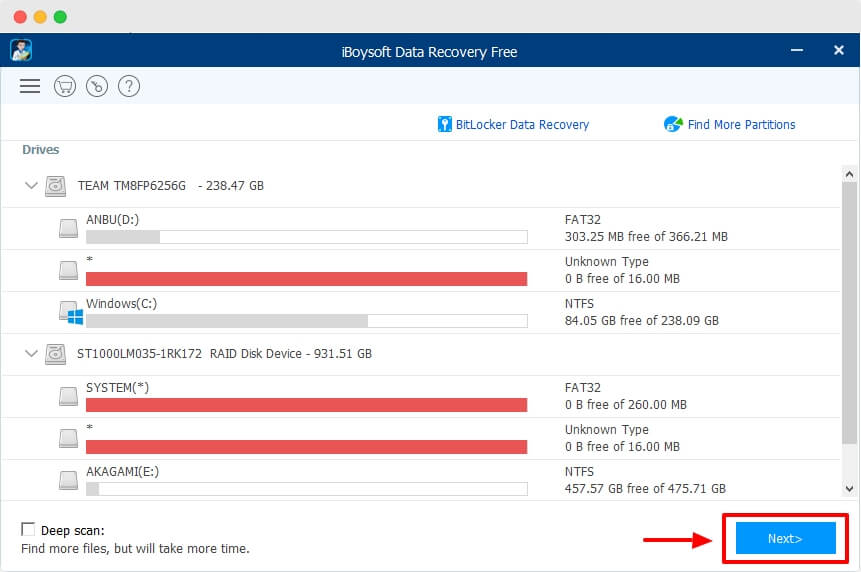This screenshot has width=861, height=572.
Task: Click the license key activation icon
Action: (97, 86)
